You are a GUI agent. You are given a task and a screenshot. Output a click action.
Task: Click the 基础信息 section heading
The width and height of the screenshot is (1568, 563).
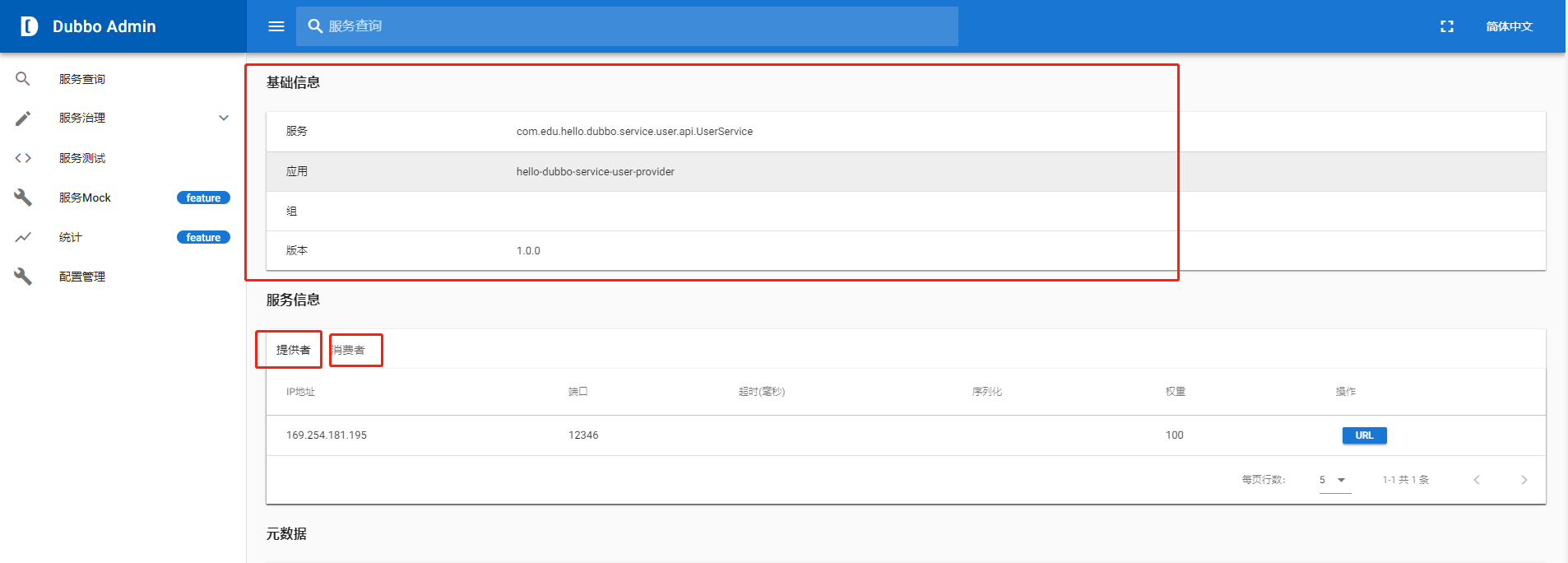(x=293, y=82)
